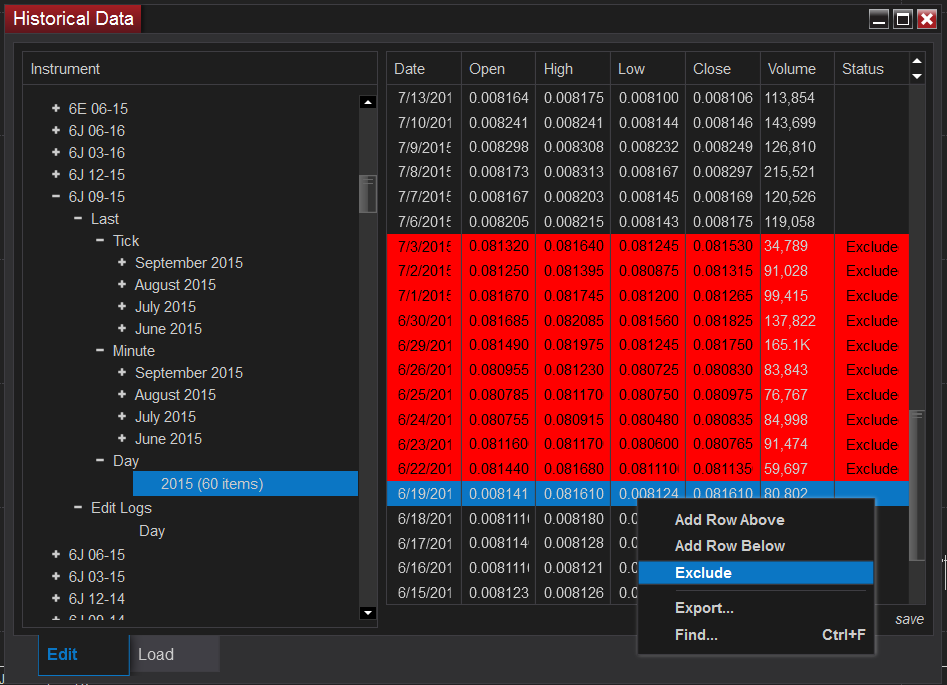Expand August 2015 under Tick

click(x=122, y=284)
